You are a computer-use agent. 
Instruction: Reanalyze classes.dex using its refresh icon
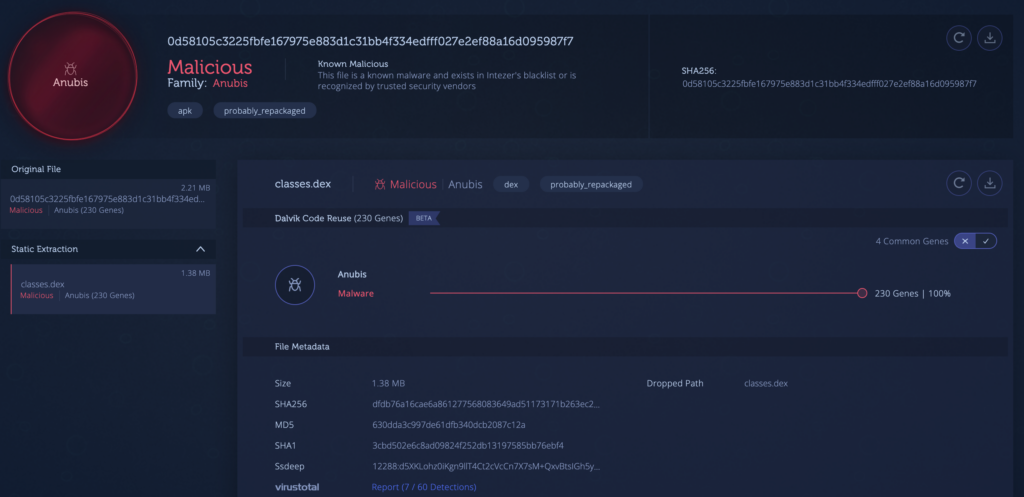pos(959,183)
